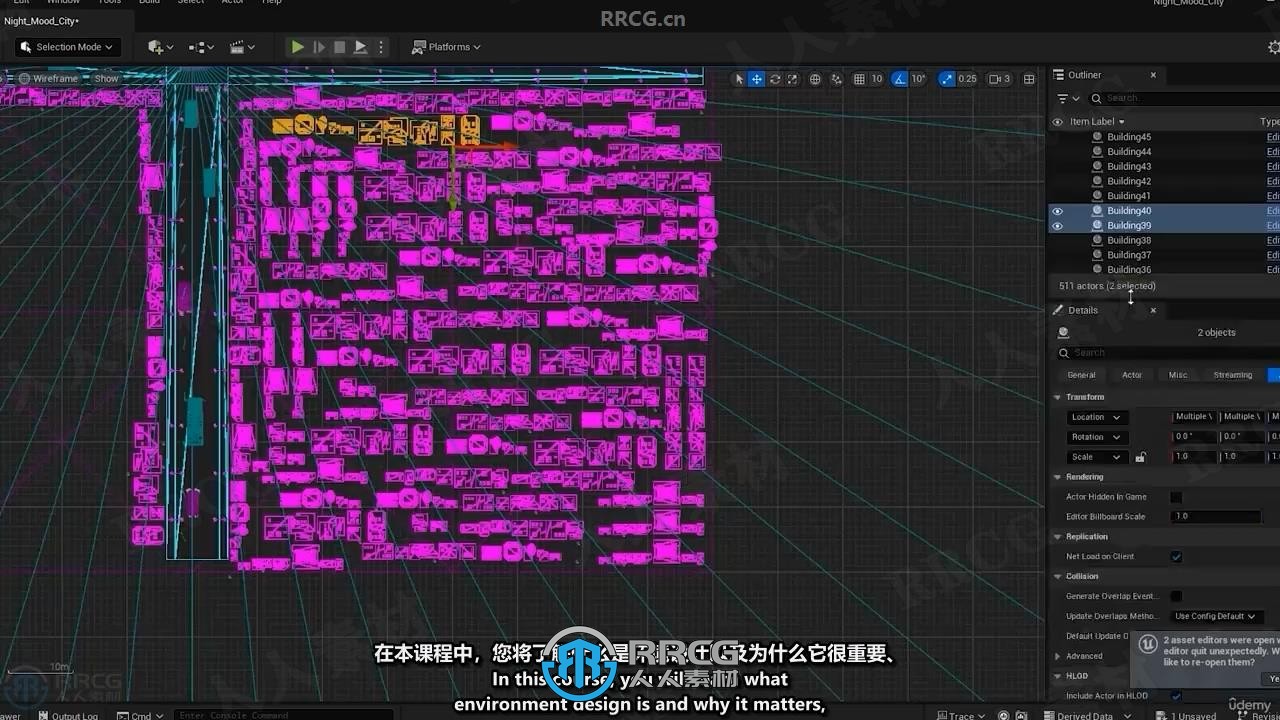Toggle visibility column header eye
Image resolution: width=1280 pixels, height=720 pixels.
pyautogui.click(x=1057, y=122)
